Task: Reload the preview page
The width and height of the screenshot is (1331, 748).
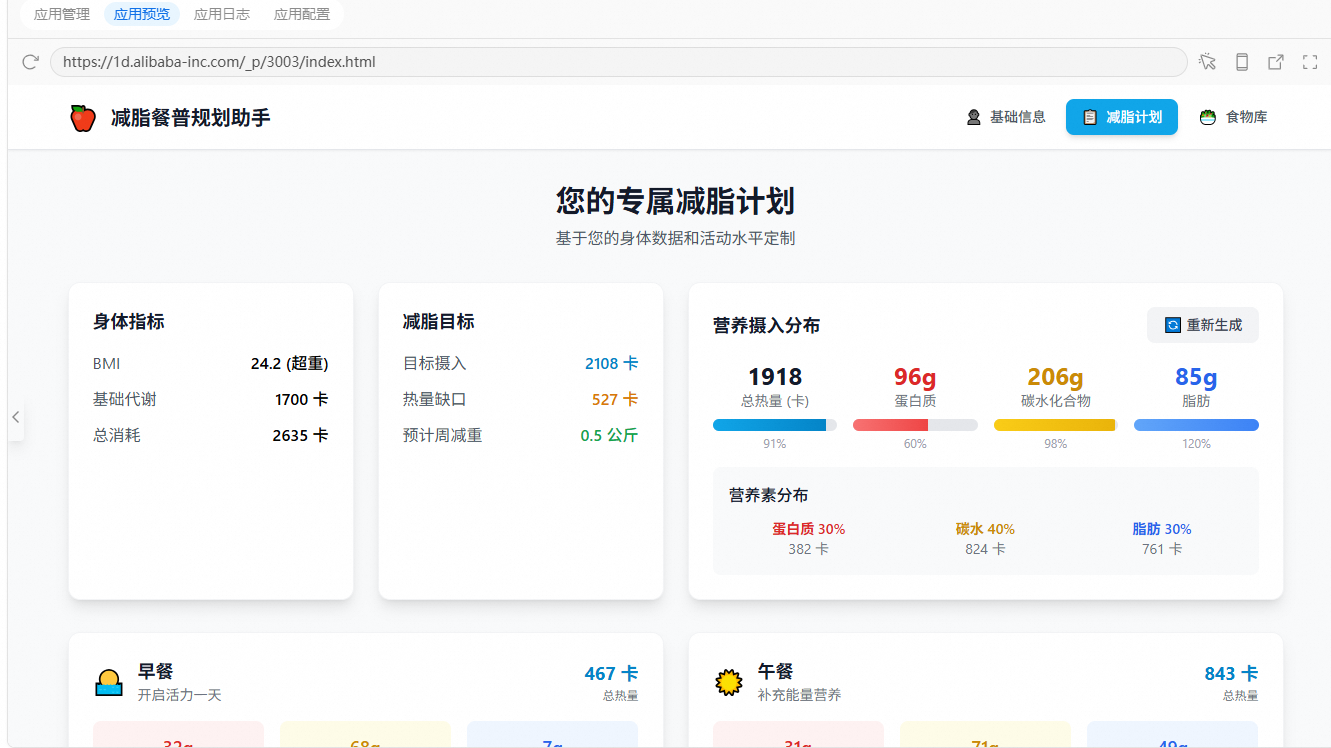Action: point(30,62)
